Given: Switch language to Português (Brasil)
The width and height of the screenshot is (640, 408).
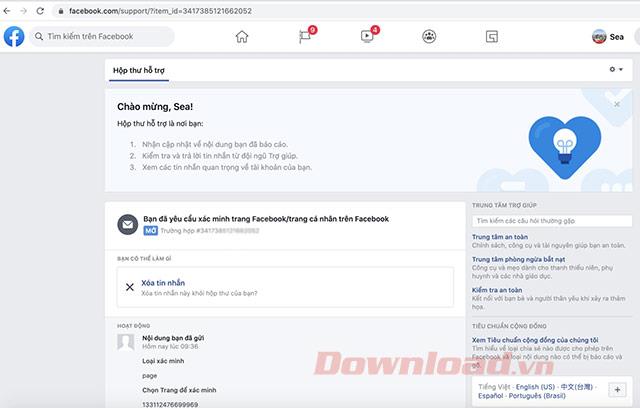Looking at the screenshot, I should pyautogui.click(x=537, y=396).
